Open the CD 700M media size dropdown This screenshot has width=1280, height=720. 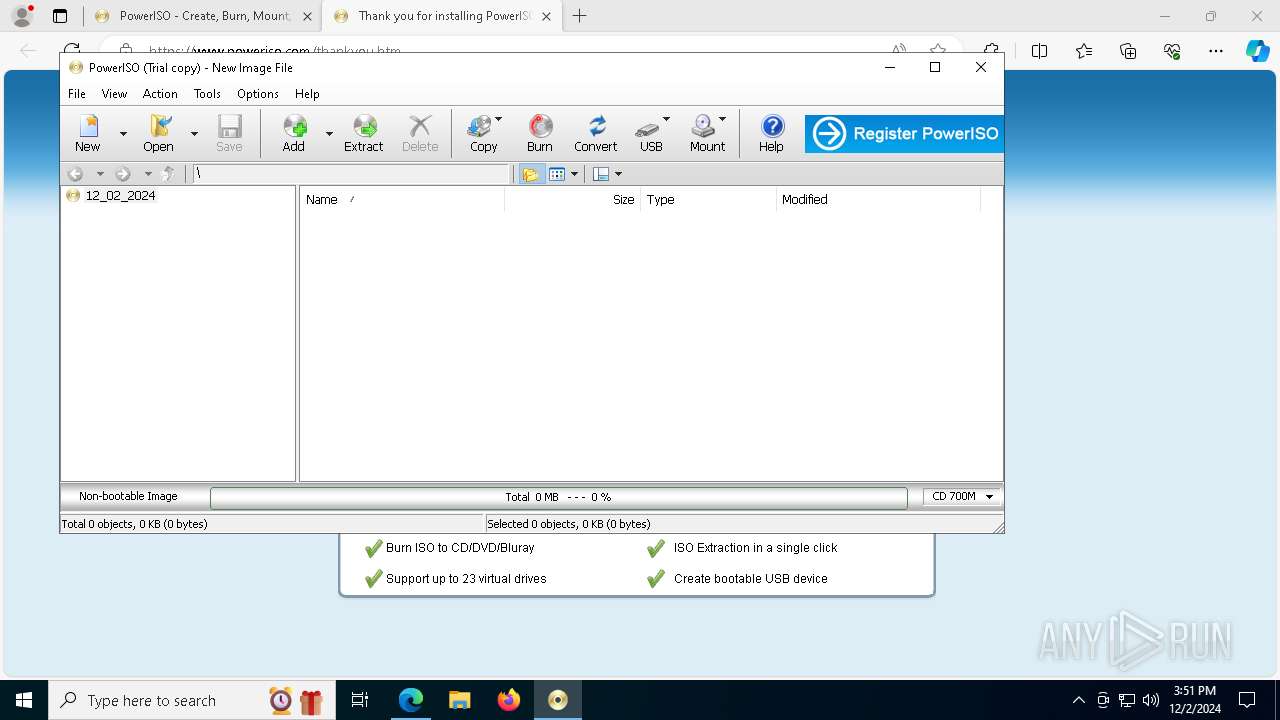click(962, 496)
